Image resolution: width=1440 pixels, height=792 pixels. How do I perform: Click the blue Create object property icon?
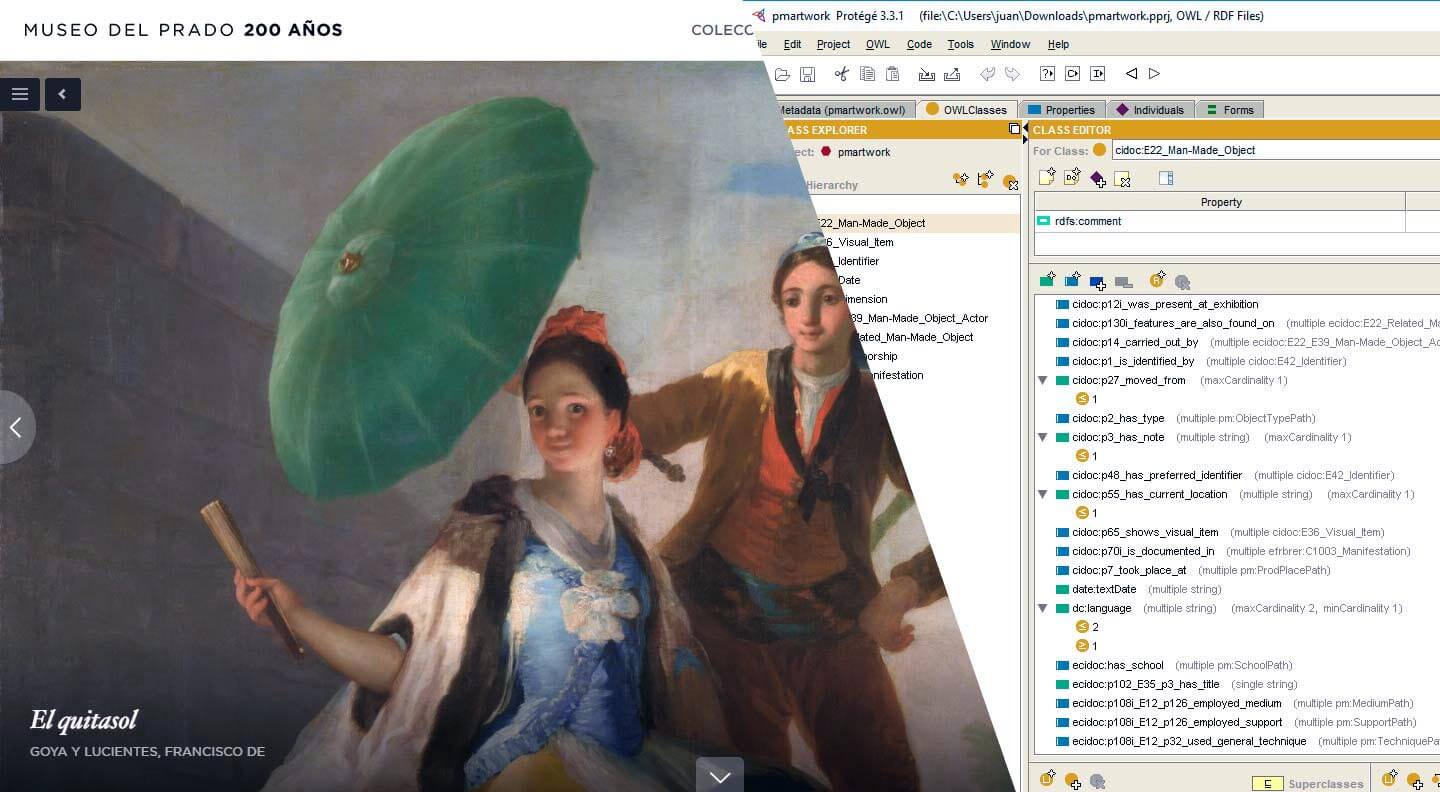click(1072, 280)
